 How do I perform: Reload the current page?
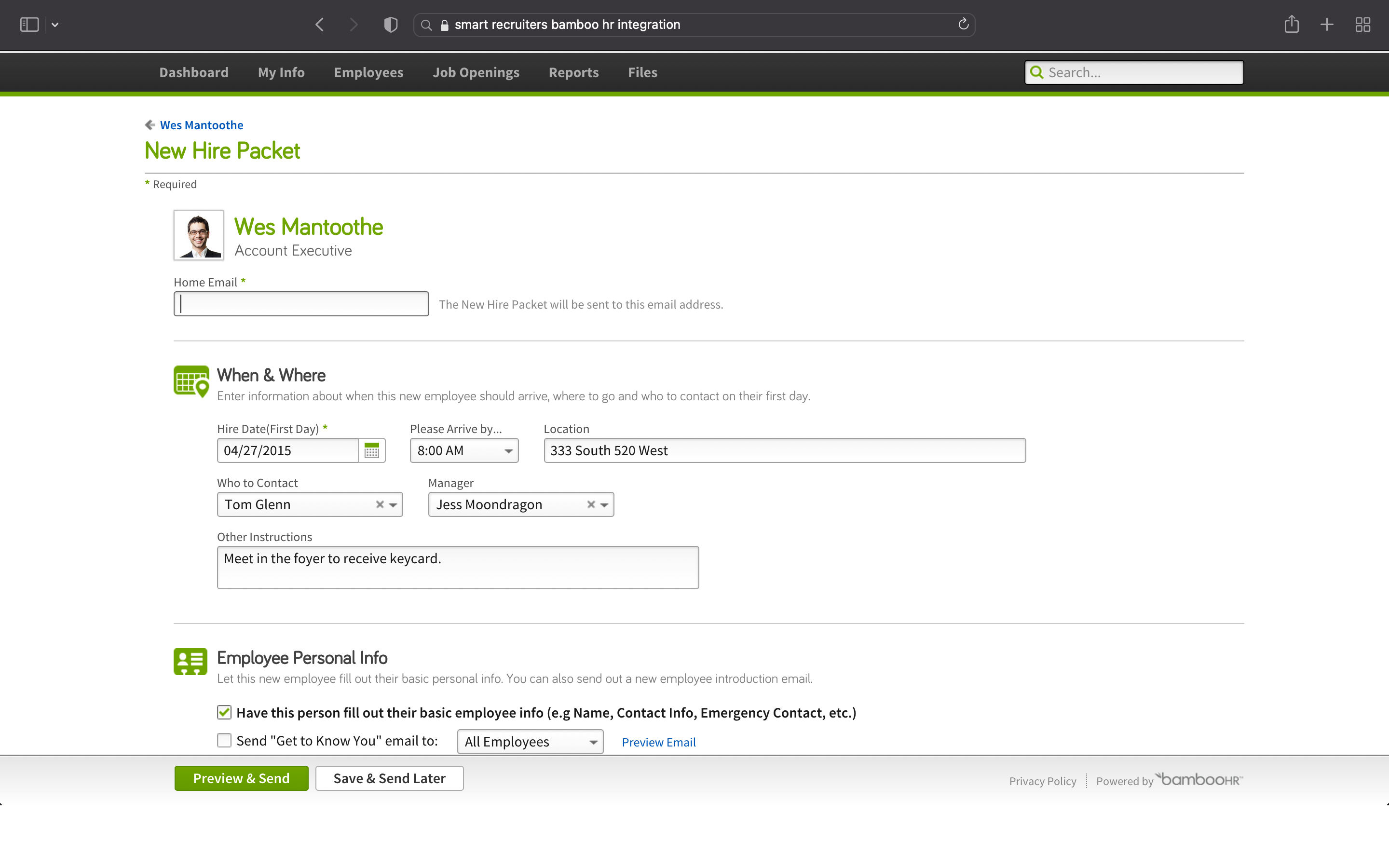pyautogui.click(x=963, y=24)
